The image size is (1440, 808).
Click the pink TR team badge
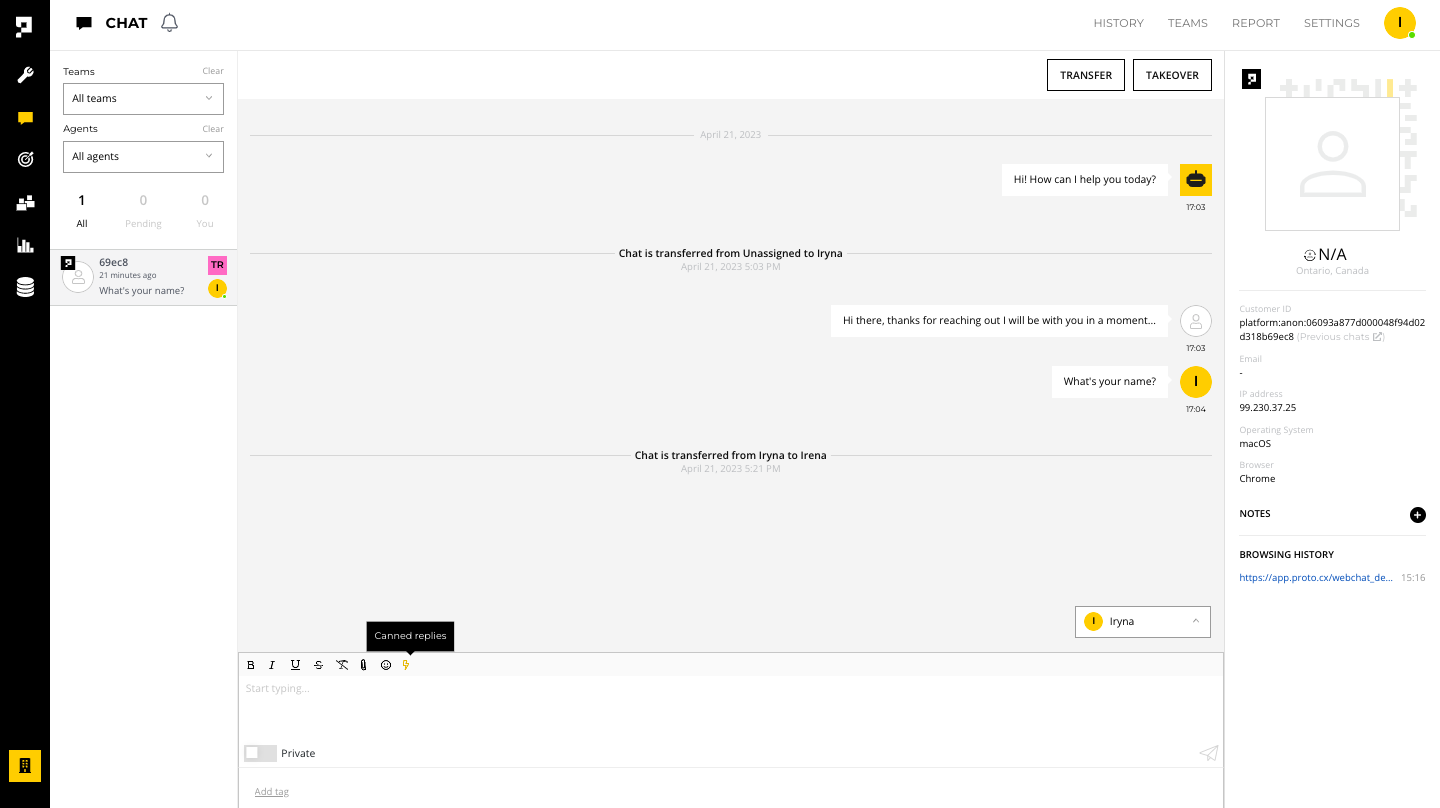217,265
